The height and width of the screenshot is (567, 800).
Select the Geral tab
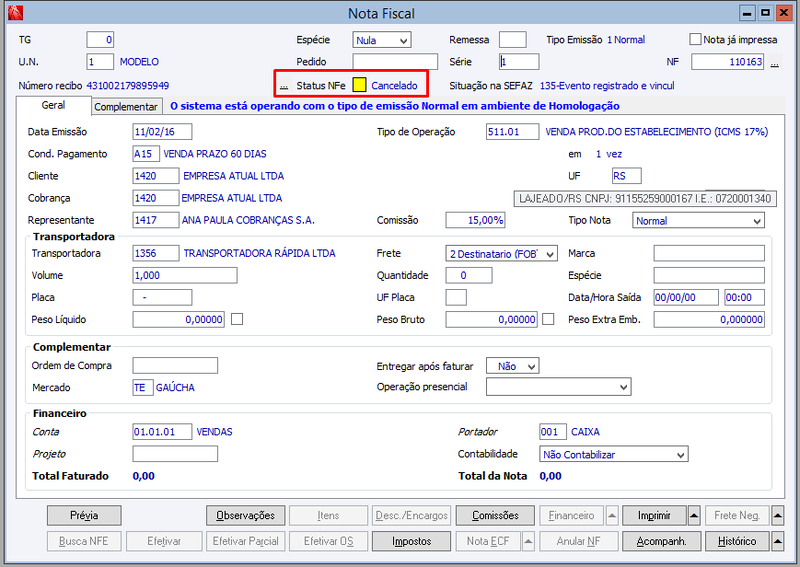[x=53, y=105]
